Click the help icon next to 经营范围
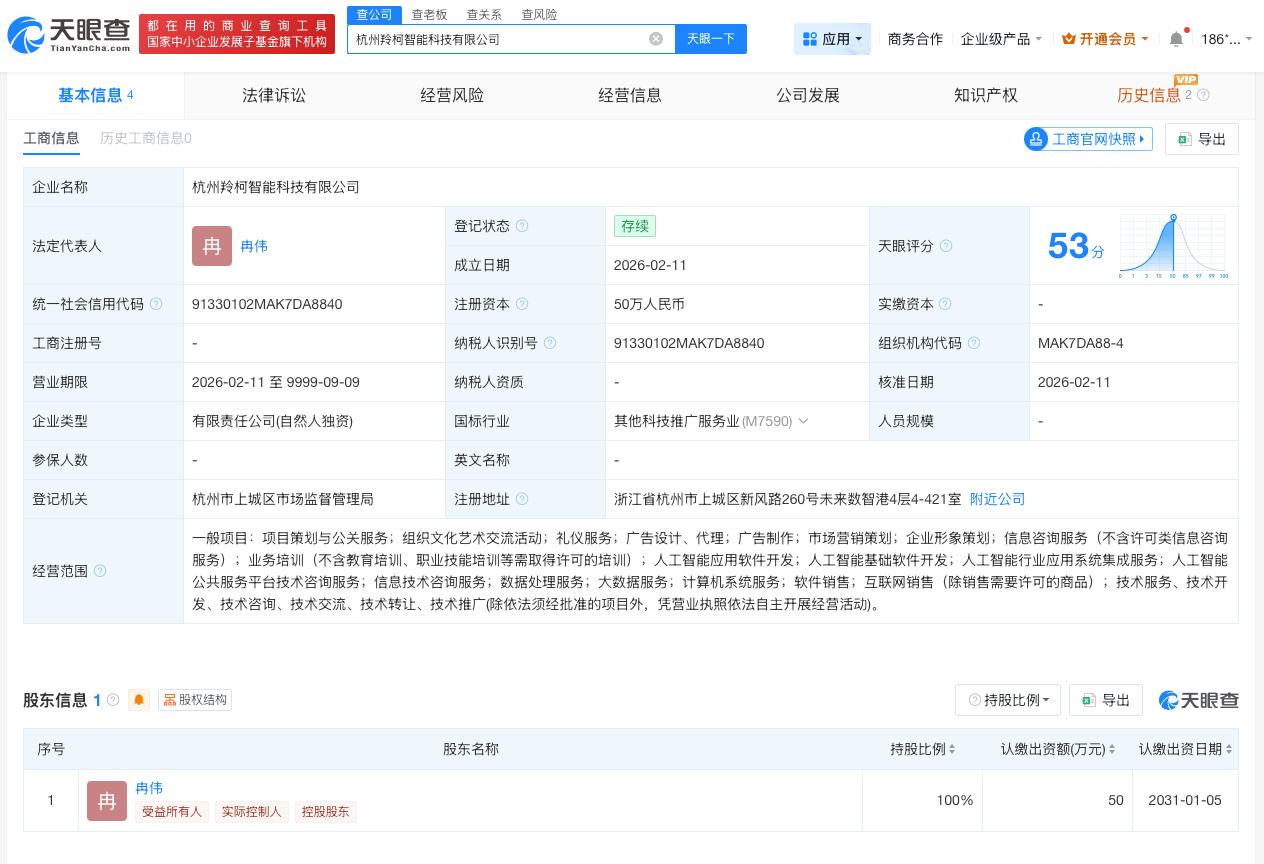The image size is (1264, 864). [x=100, y=571]
